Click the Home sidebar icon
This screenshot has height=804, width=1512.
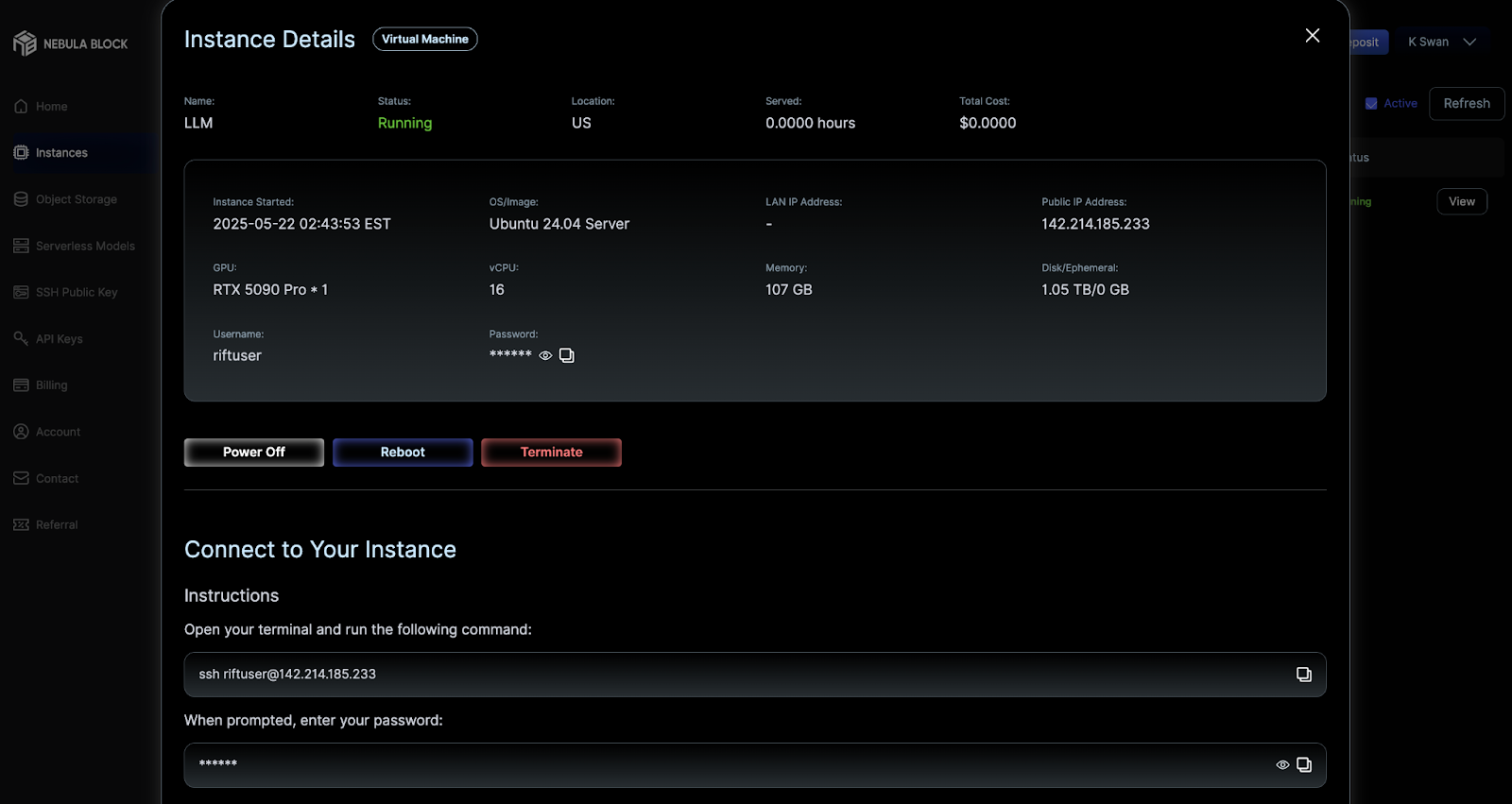pos(21,106)
